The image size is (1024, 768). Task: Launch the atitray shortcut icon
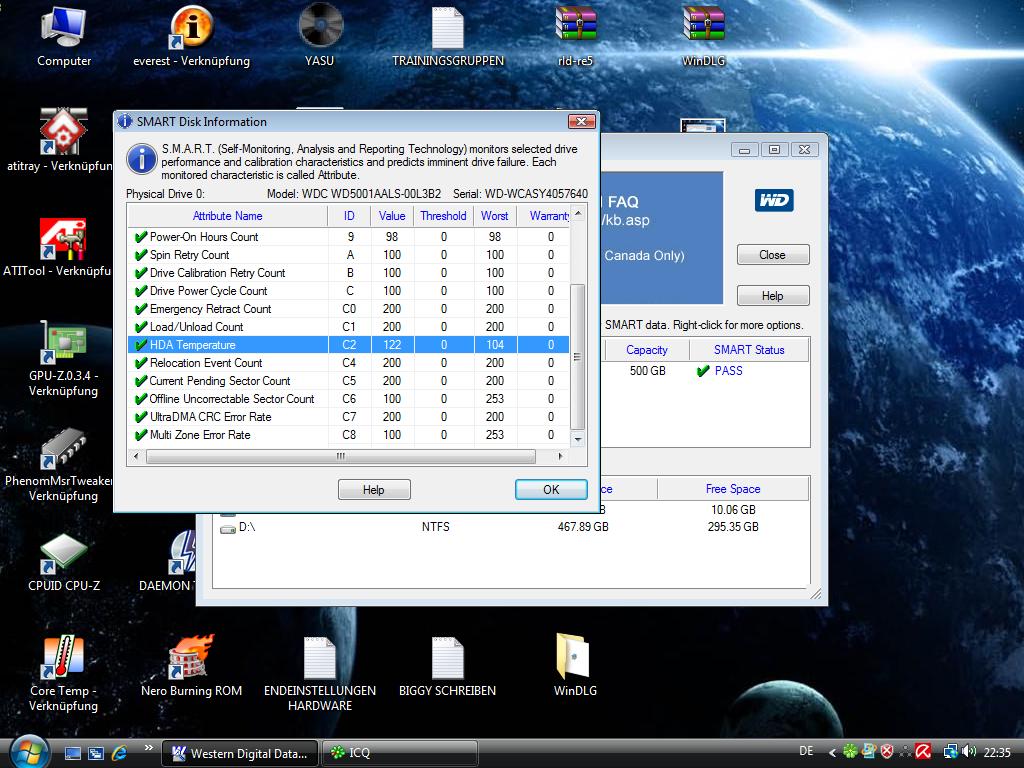point(63,131)
